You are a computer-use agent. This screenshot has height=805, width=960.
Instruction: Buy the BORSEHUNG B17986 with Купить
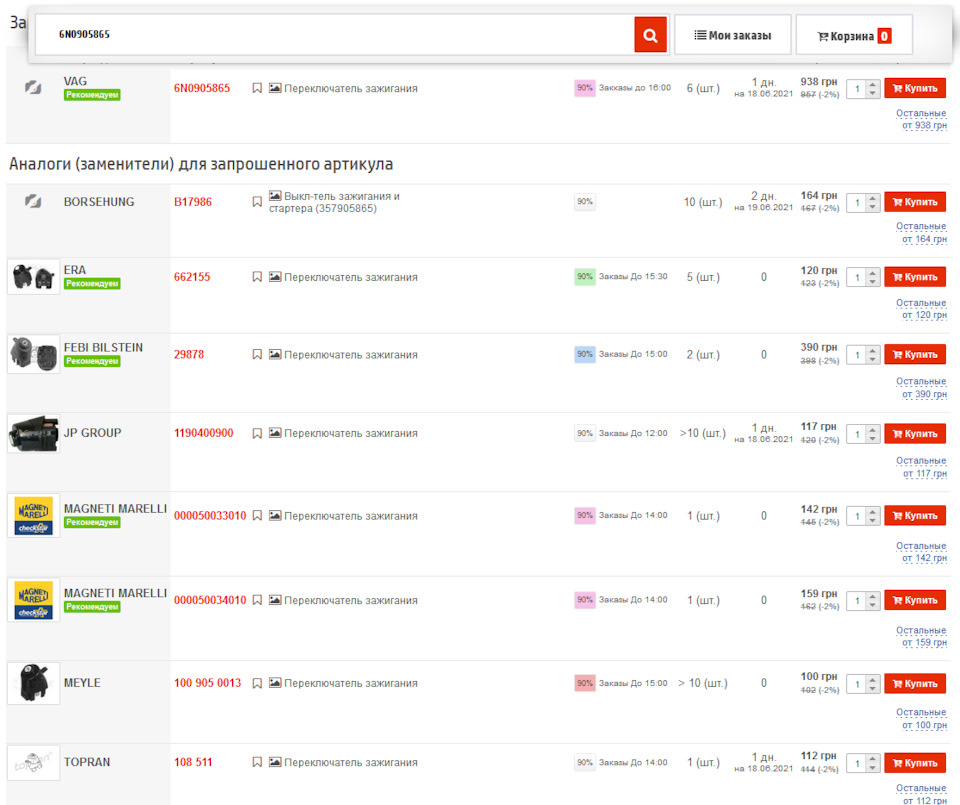(915, 202)
